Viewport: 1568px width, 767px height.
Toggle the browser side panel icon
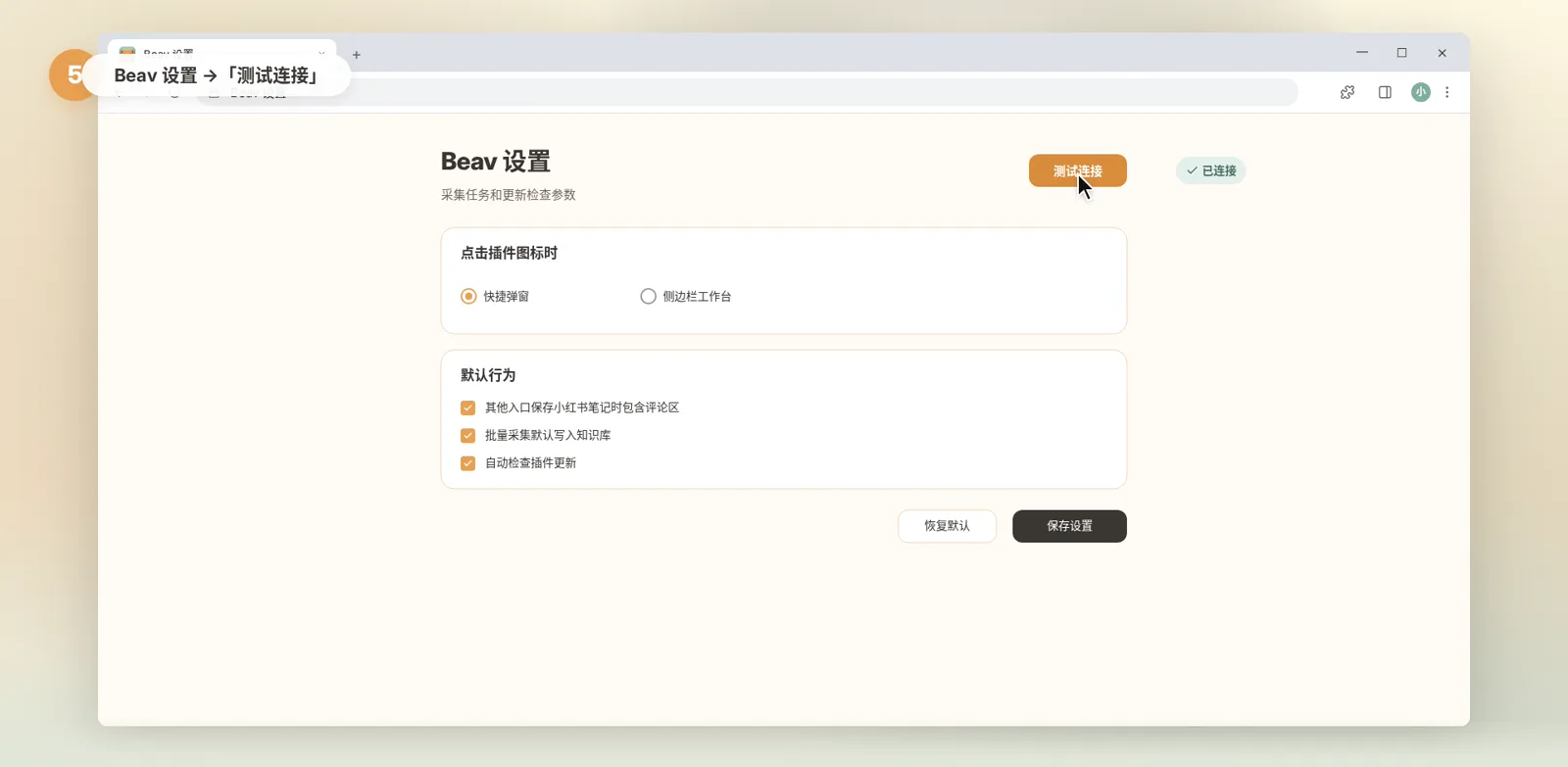(x=1385, y=92)
